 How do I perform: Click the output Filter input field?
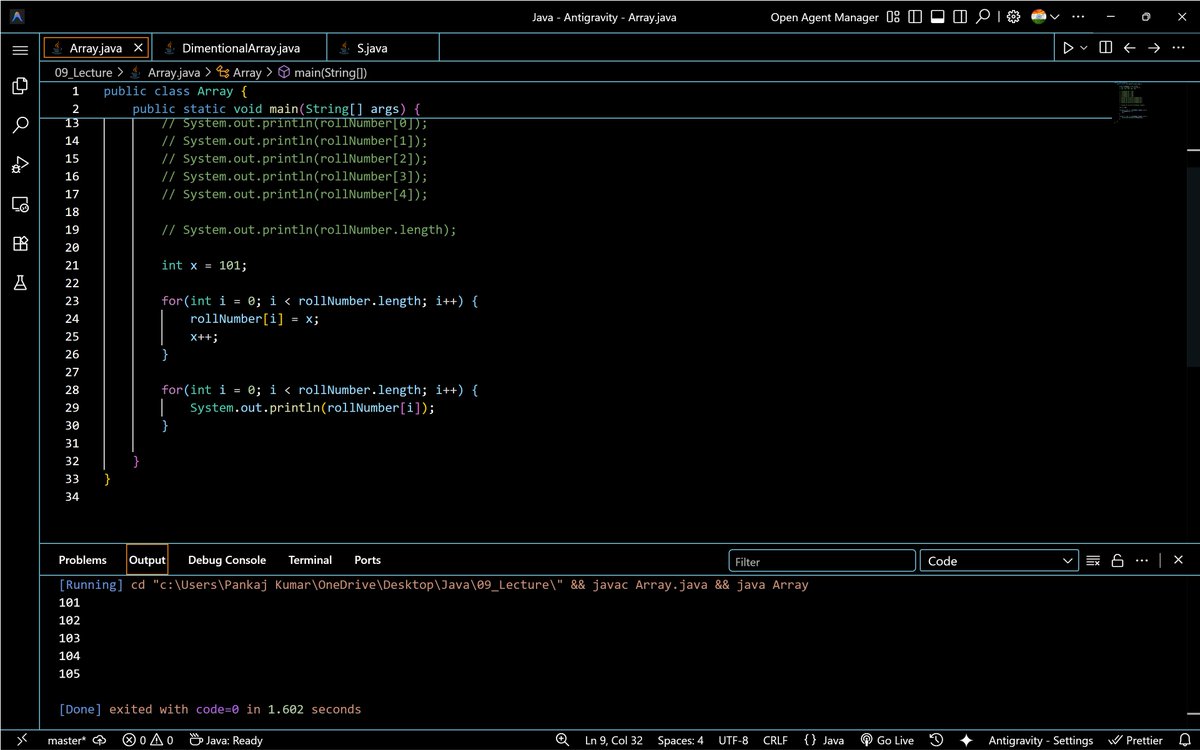[822, 561]
